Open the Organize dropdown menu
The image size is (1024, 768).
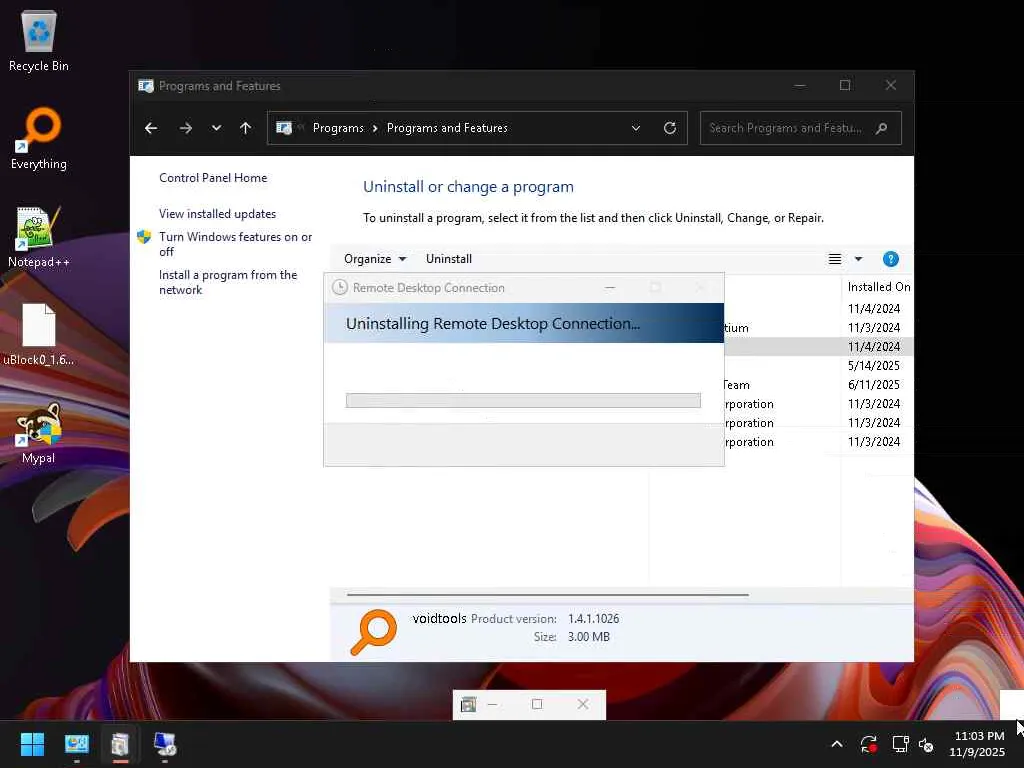point(375,259)
